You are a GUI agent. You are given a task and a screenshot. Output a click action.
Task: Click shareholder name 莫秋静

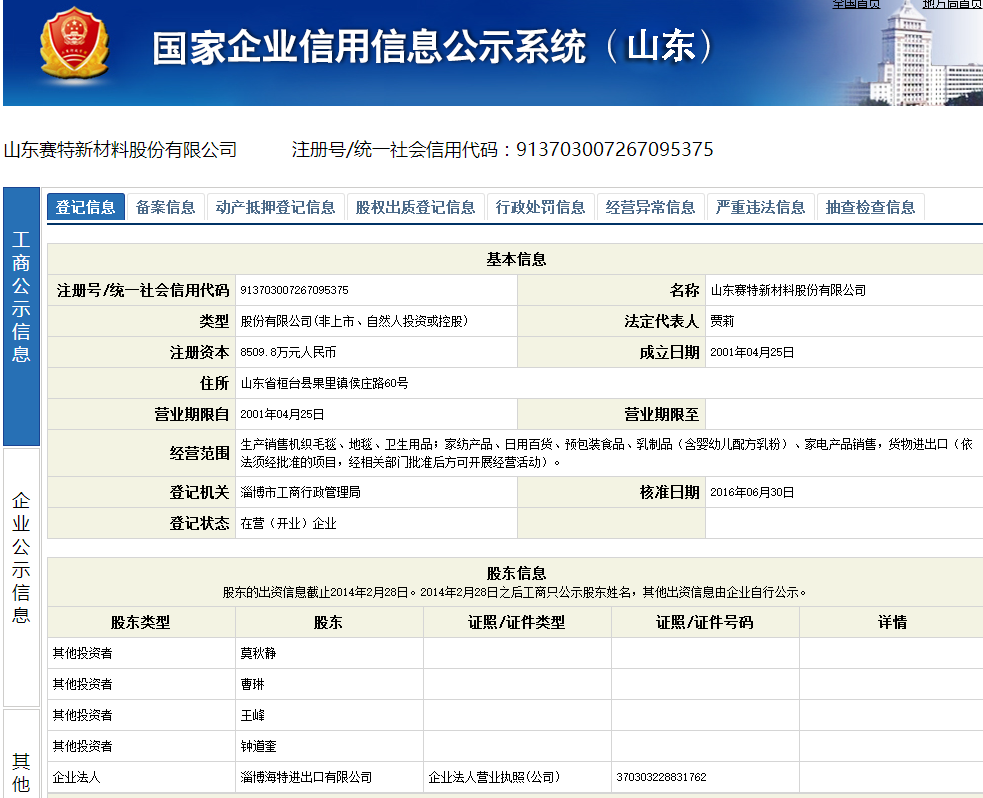point(259,653)
